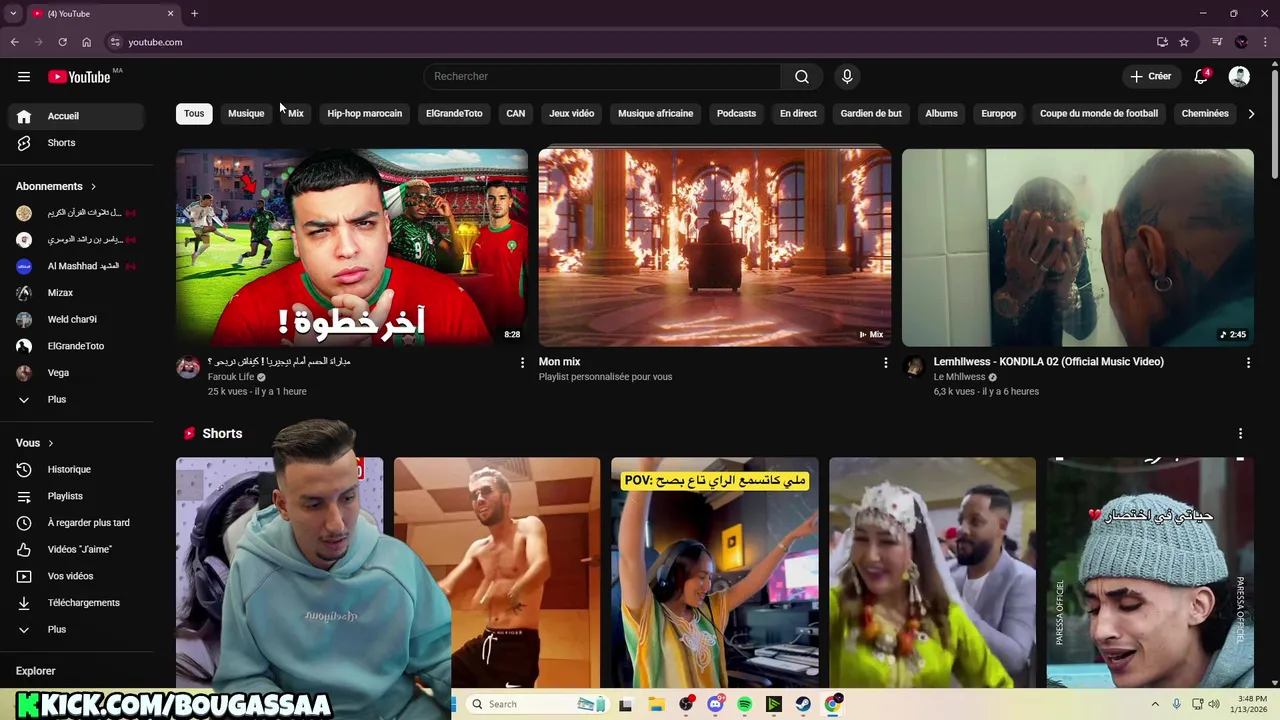
Task: Start voice search with the microphone
Action: click(x=847, y=77)
